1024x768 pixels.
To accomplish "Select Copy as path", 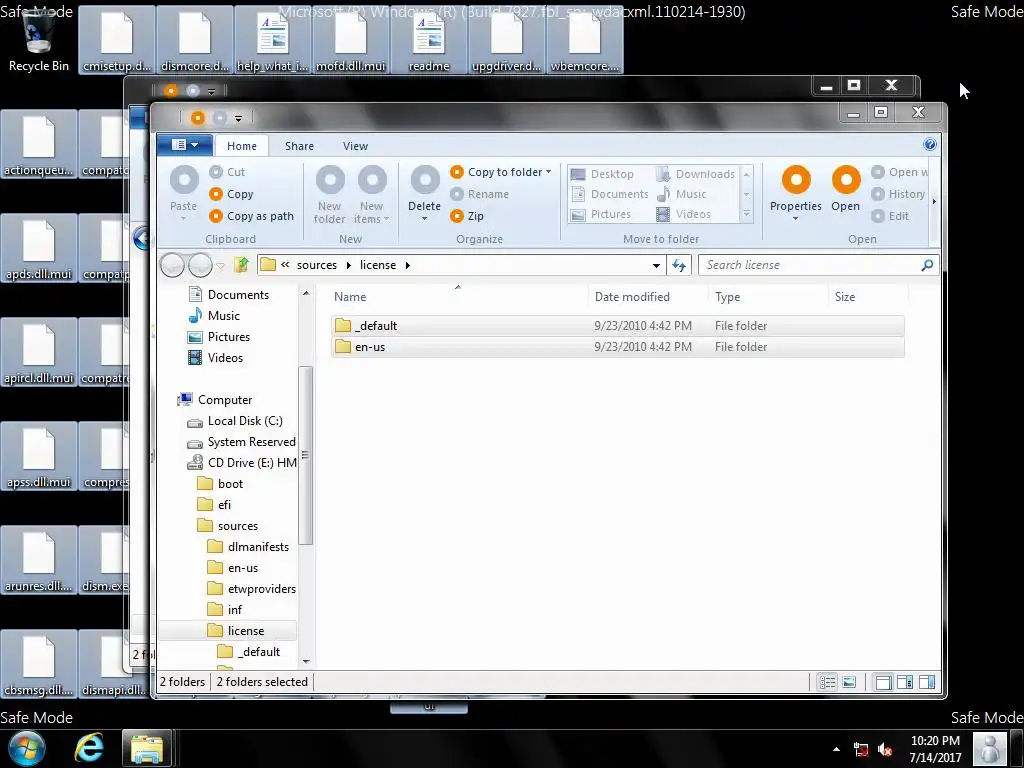I will 251,216.
